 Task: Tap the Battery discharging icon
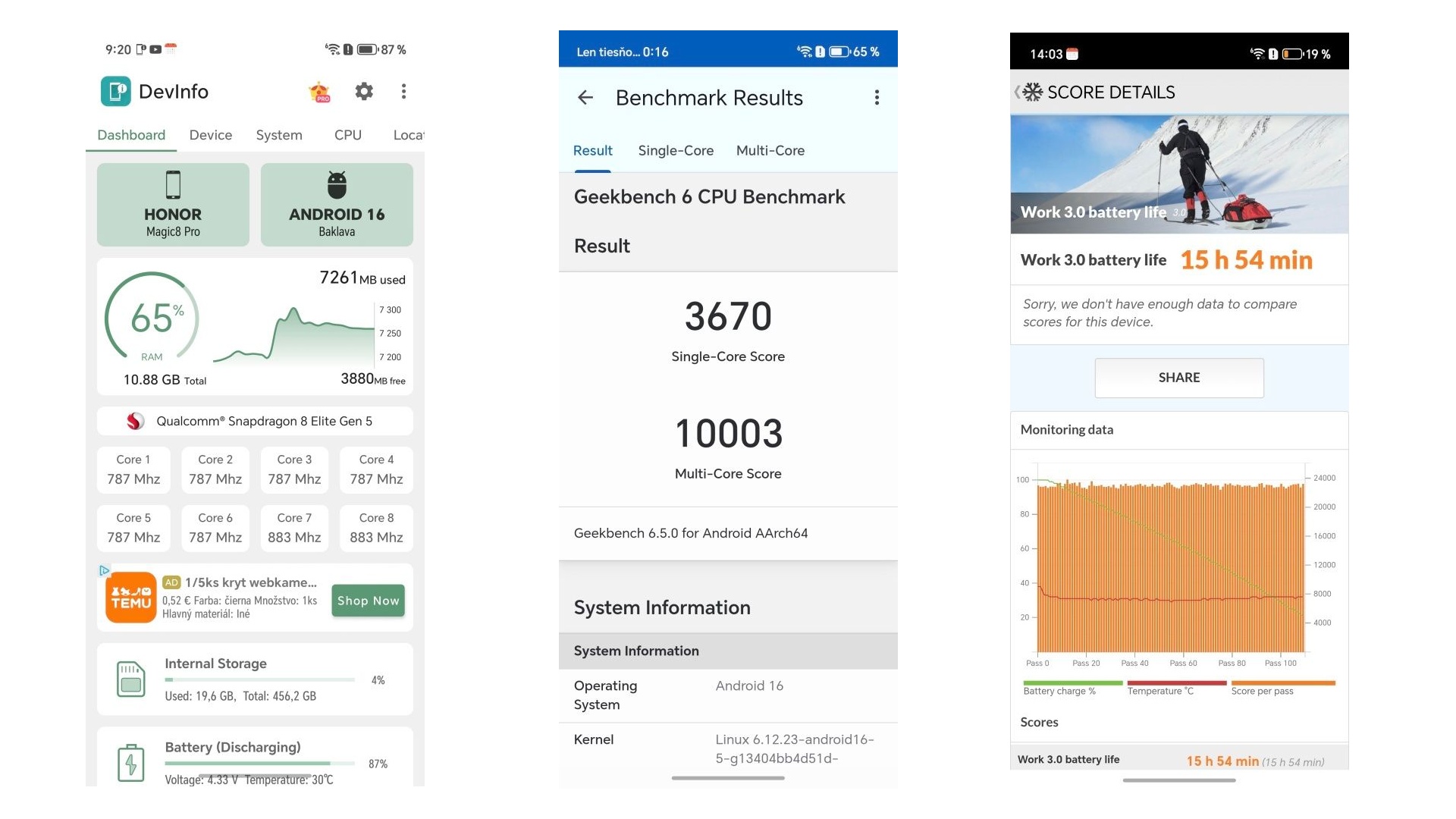(130, 762)
